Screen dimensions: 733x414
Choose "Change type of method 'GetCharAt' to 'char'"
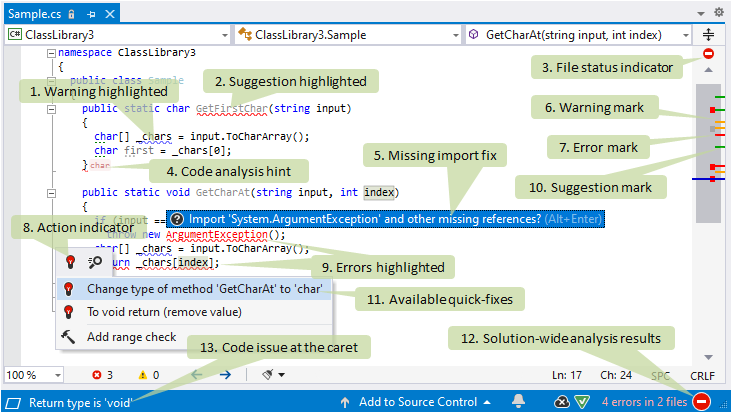pos(204,289)
